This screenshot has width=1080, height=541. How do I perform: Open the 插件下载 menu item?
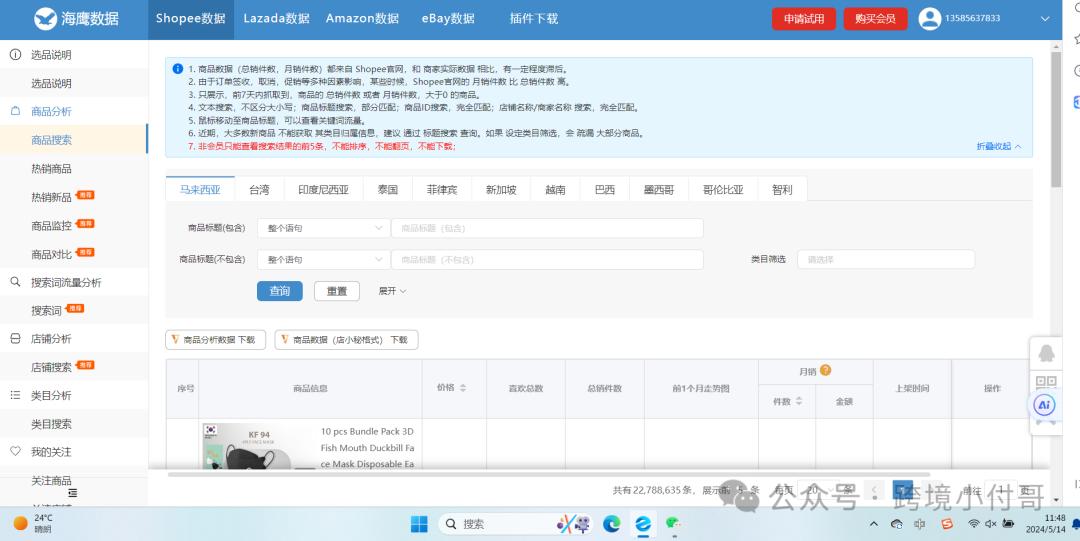pos(534,19)
